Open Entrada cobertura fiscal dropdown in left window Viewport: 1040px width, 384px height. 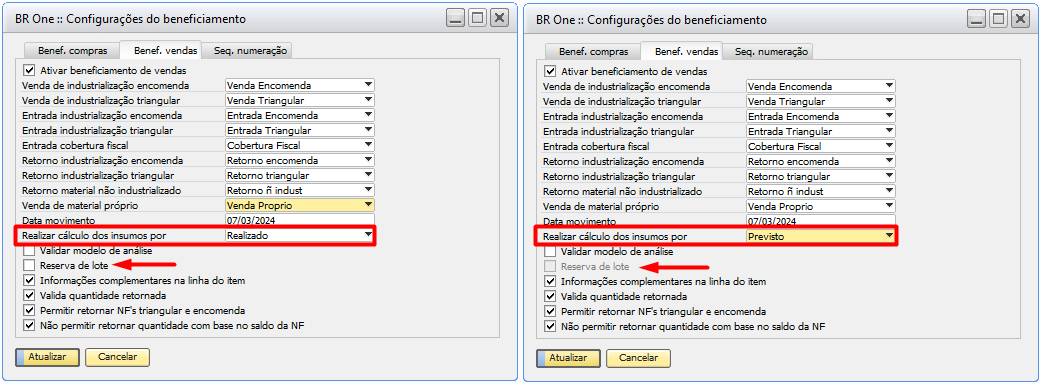pyautogui.click(x=300, y=145)
